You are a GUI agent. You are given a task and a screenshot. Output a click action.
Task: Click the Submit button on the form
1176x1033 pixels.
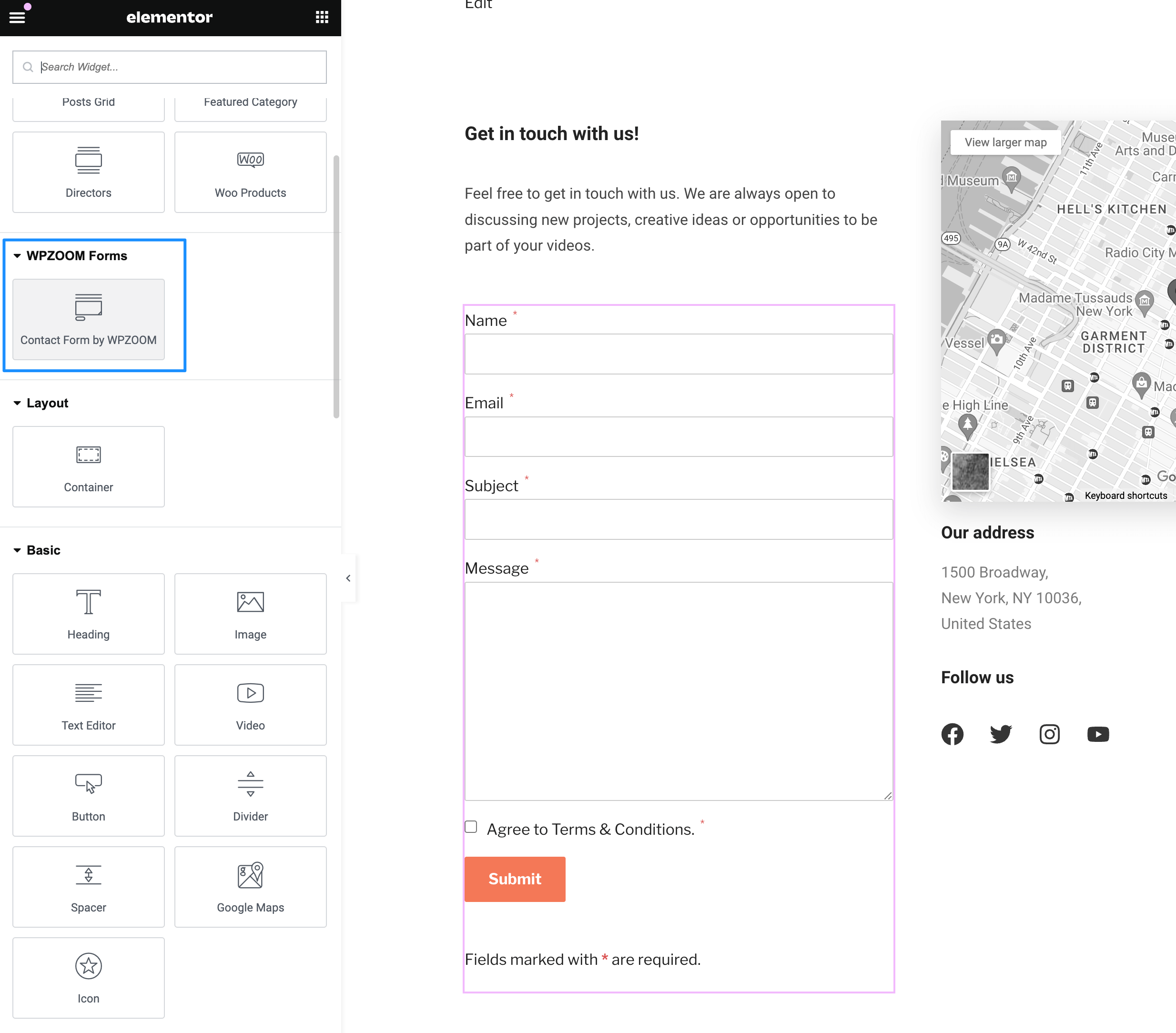coord(514,879)
